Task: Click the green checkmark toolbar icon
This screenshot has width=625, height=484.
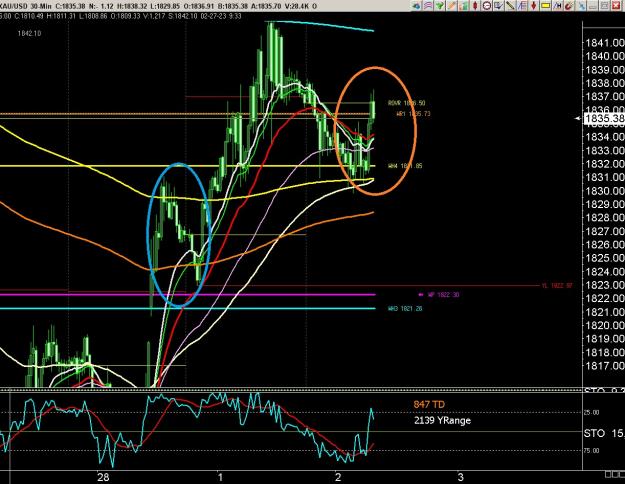Action: point(440,6)
